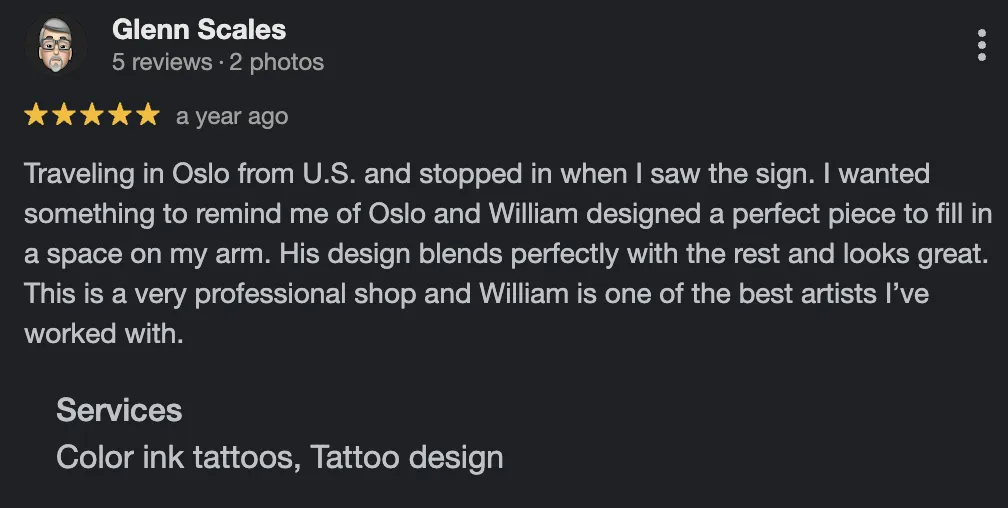Click 'Color ink tattoos' service text
This screenshot has width=1008, height=508.
point(176,457)
